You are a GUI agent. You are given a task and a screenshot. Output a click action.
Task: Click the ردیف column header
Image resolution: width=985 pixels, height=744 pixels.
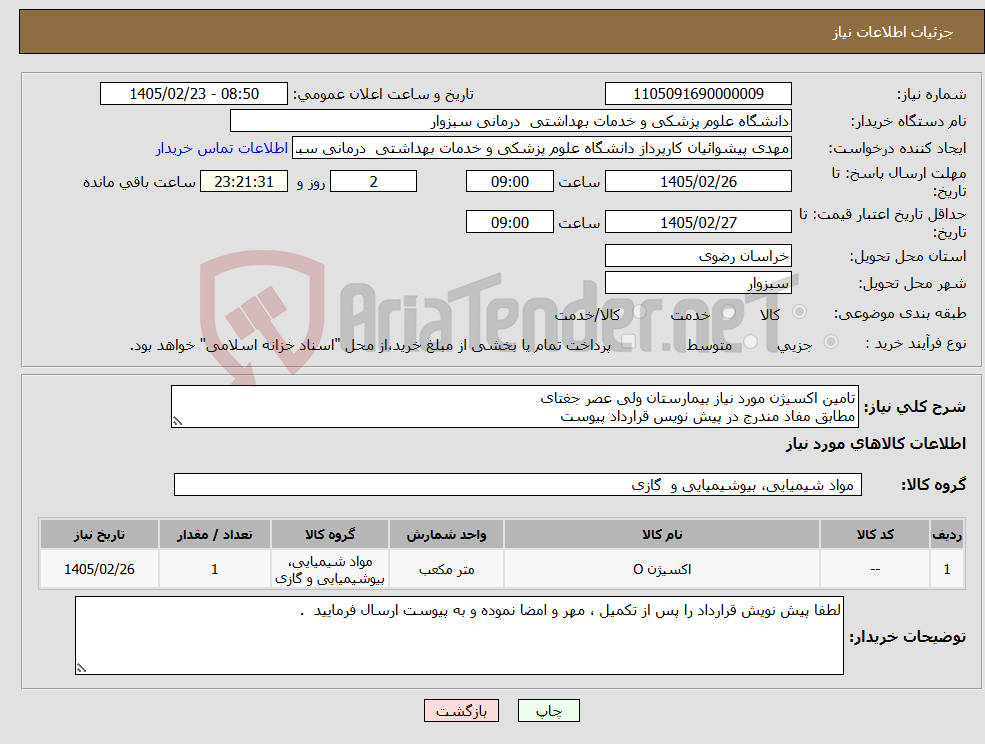click(947, 534)
